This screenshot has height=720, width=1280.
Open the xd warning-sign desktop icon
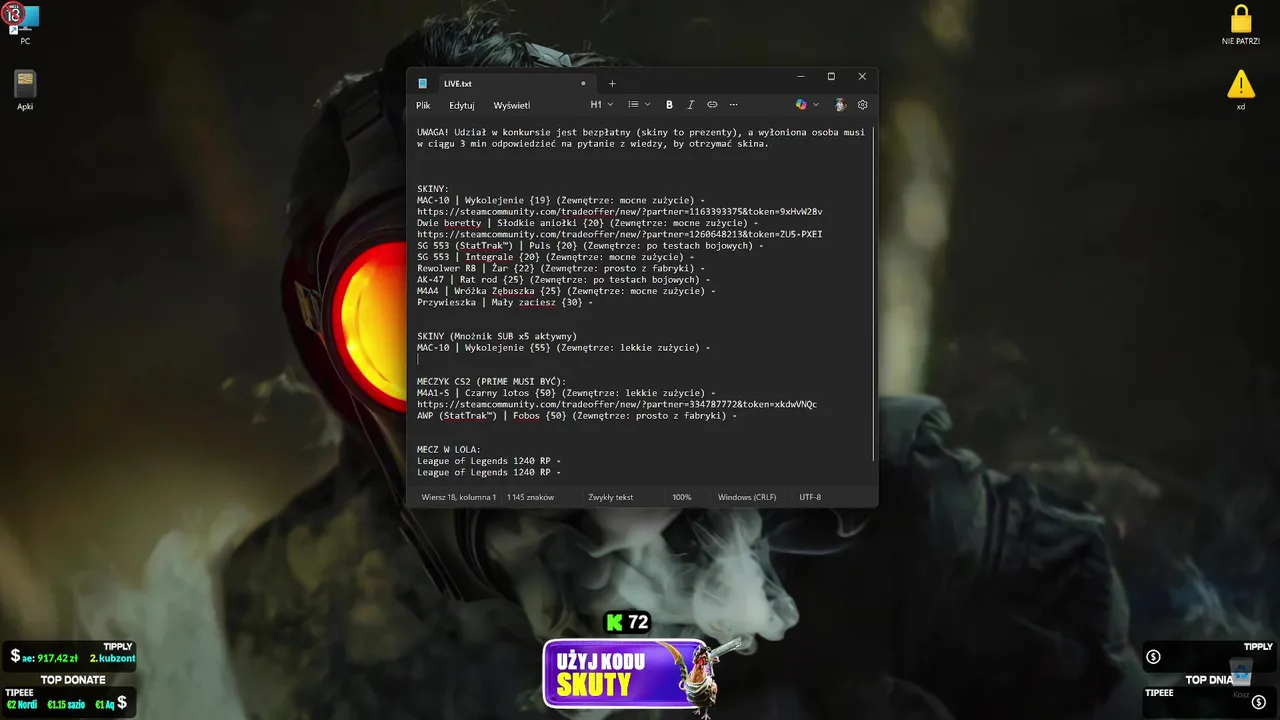[1240, 90]
